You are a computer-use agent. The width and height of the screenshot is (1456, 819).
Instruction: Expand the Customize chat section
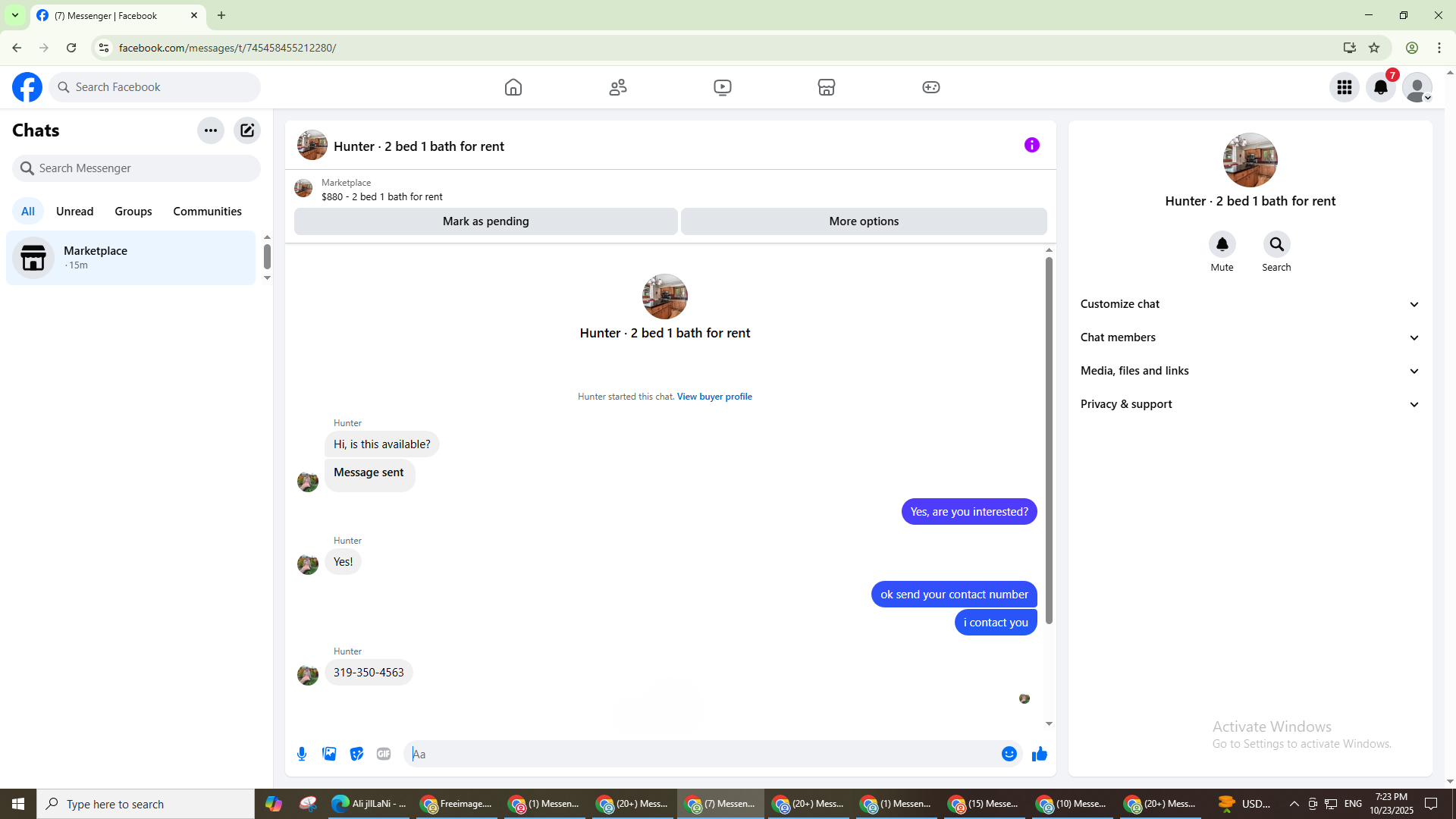pos(1250,304)
